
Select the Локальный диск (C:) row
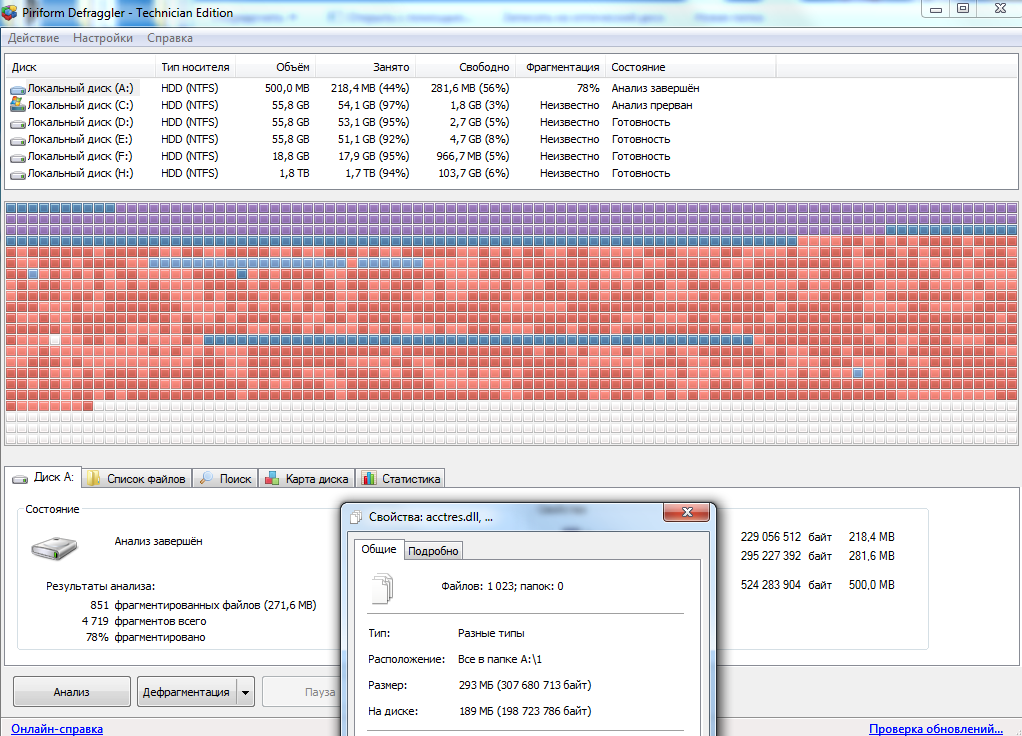(391, 105)
